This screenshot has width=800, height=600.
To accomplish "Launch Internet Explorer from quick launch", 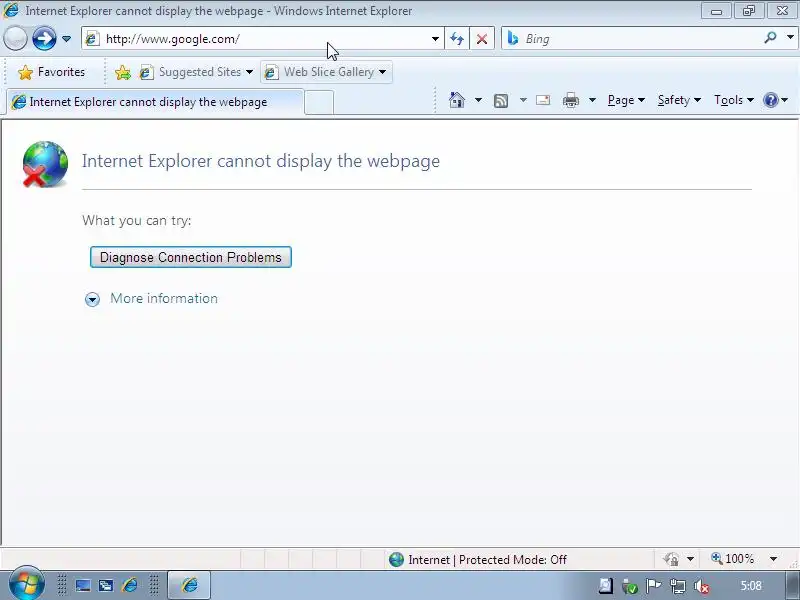I will tap(130, 585).
